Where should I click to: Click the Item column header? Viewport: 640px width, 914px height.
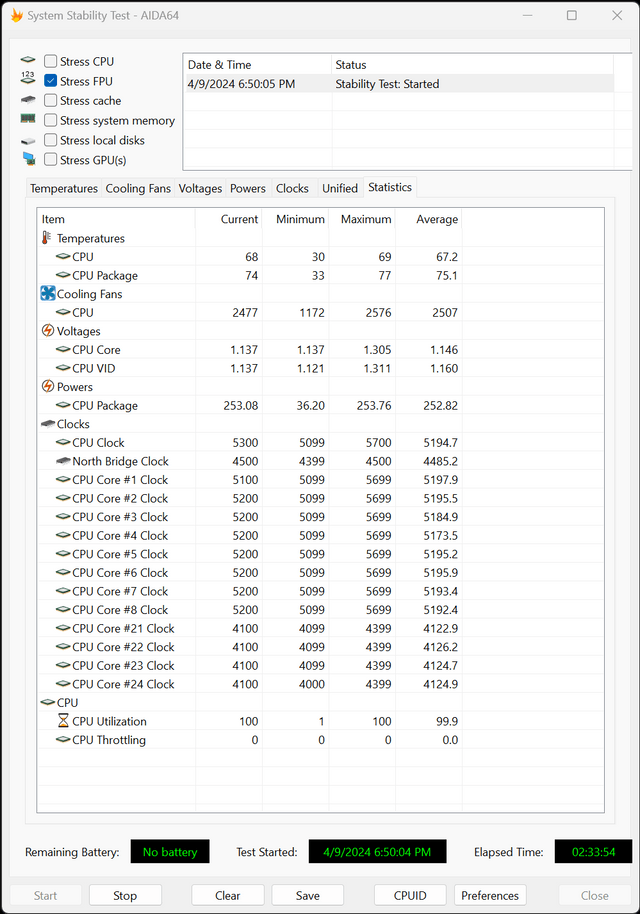116,219
